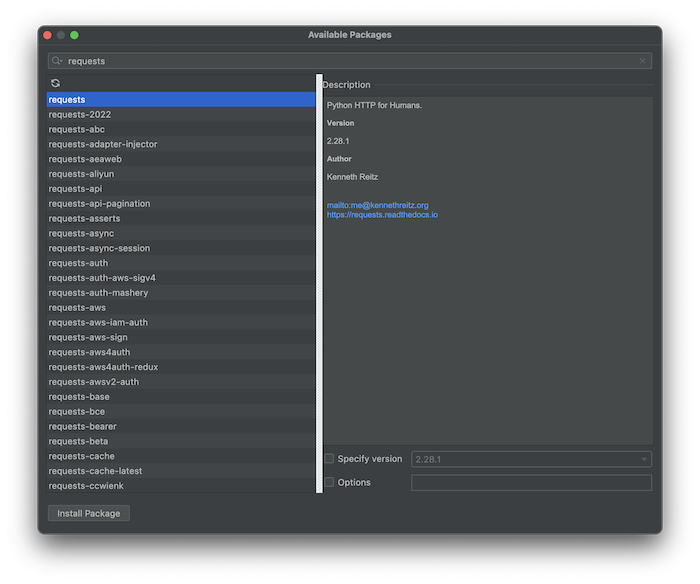
Task: Select requests-adapter-injector package
Action: tap(181, 144)
